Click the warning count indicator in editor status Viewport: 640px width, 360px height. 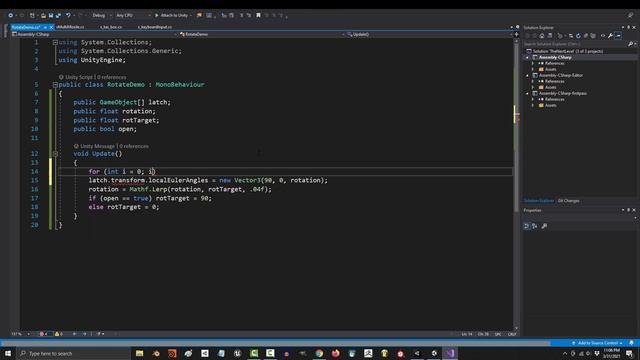(59, 334)
